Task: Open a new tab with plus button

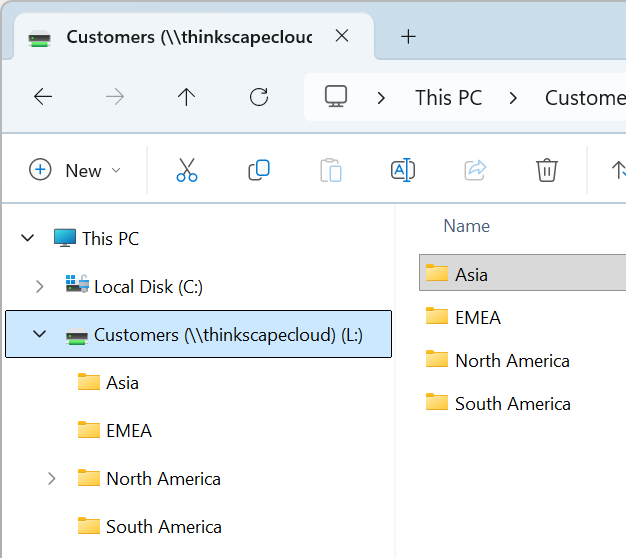Action: tap(407, 37)
